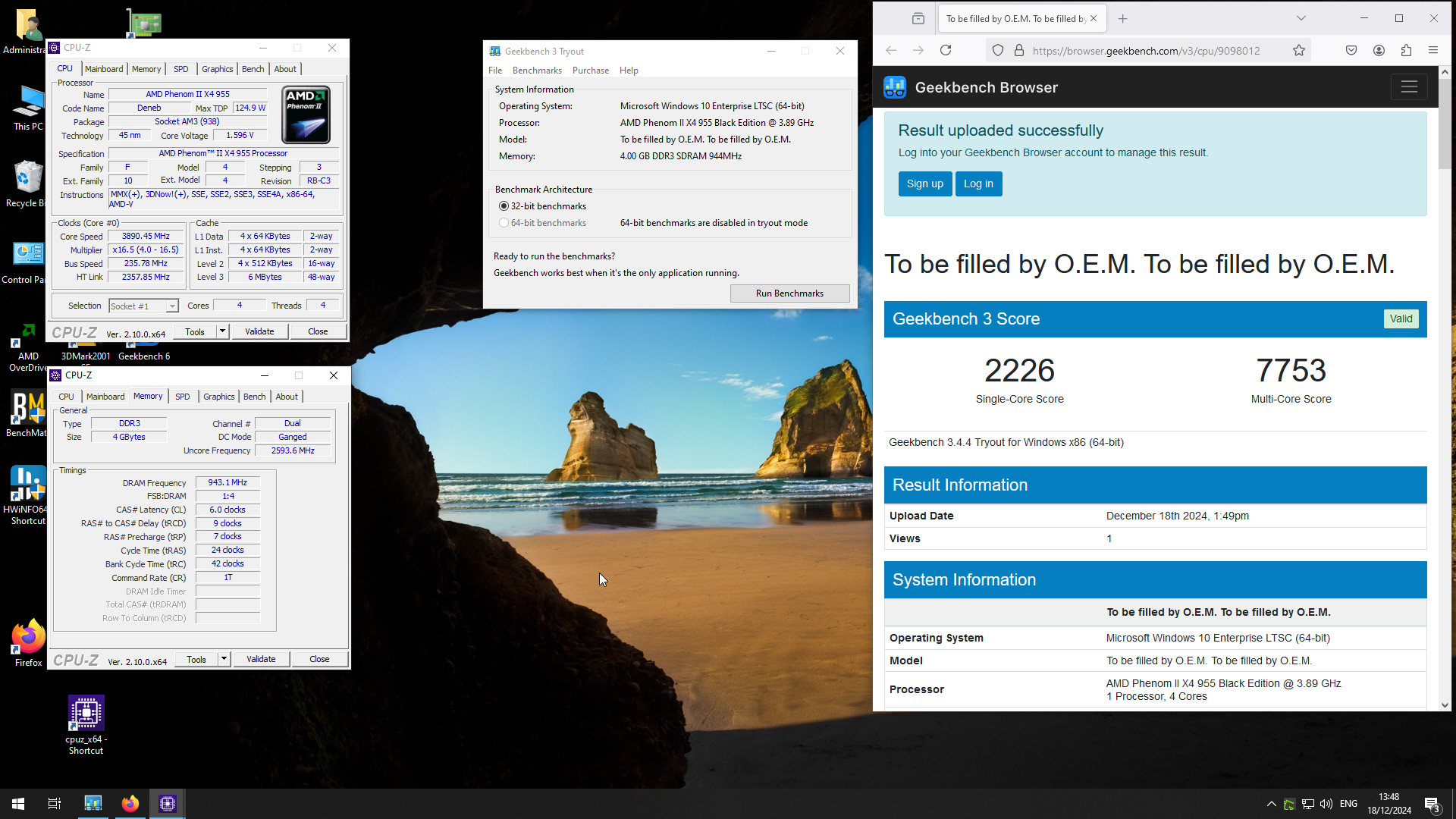Open the Geekbench File menu

click(x=495, y=71)
